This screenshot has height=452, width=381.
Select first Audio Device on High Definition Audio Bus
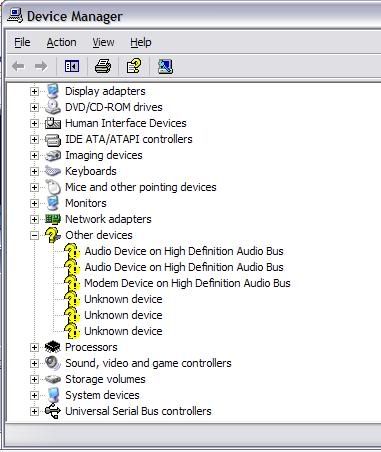coord(184,251)
